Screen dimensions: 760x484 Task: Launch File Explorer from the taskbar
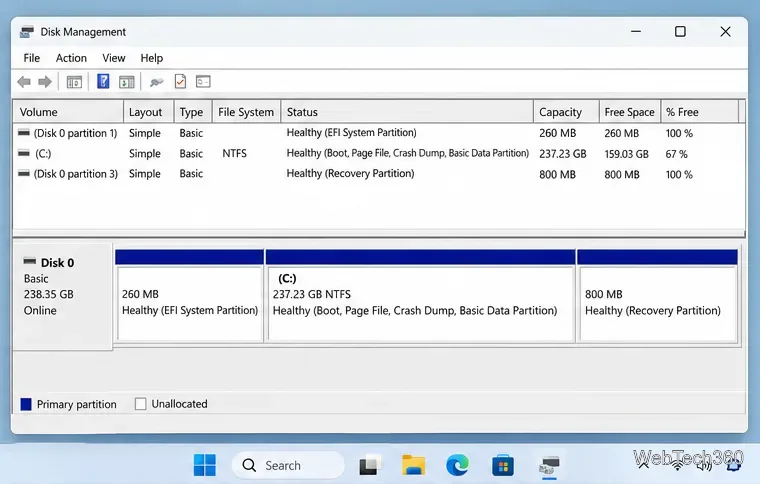tap(413, 465)
